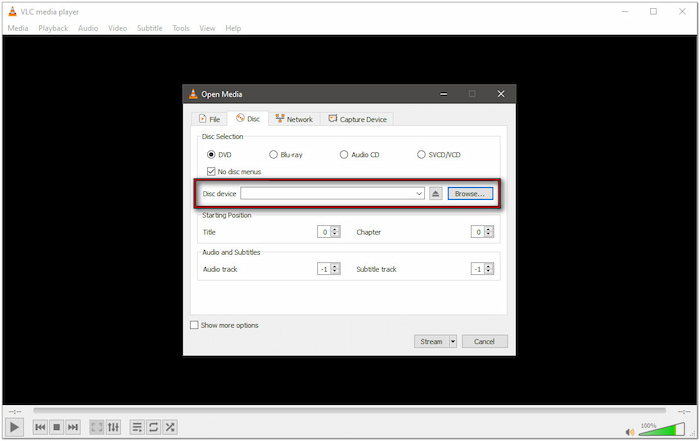
Task: Increase the Title stepper value
Action: tap(336, 229)
